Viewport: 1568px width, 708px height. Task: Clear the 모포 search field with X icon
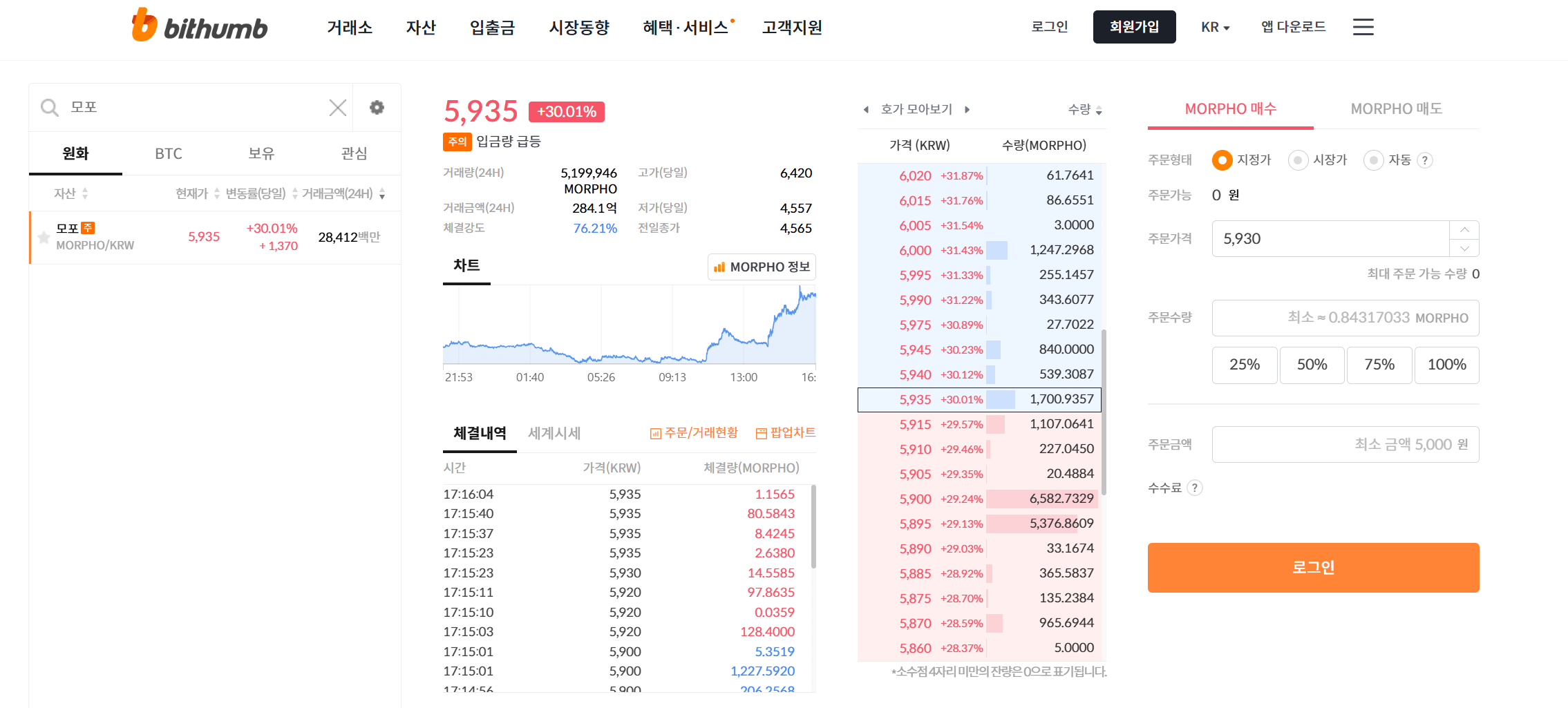337,107
